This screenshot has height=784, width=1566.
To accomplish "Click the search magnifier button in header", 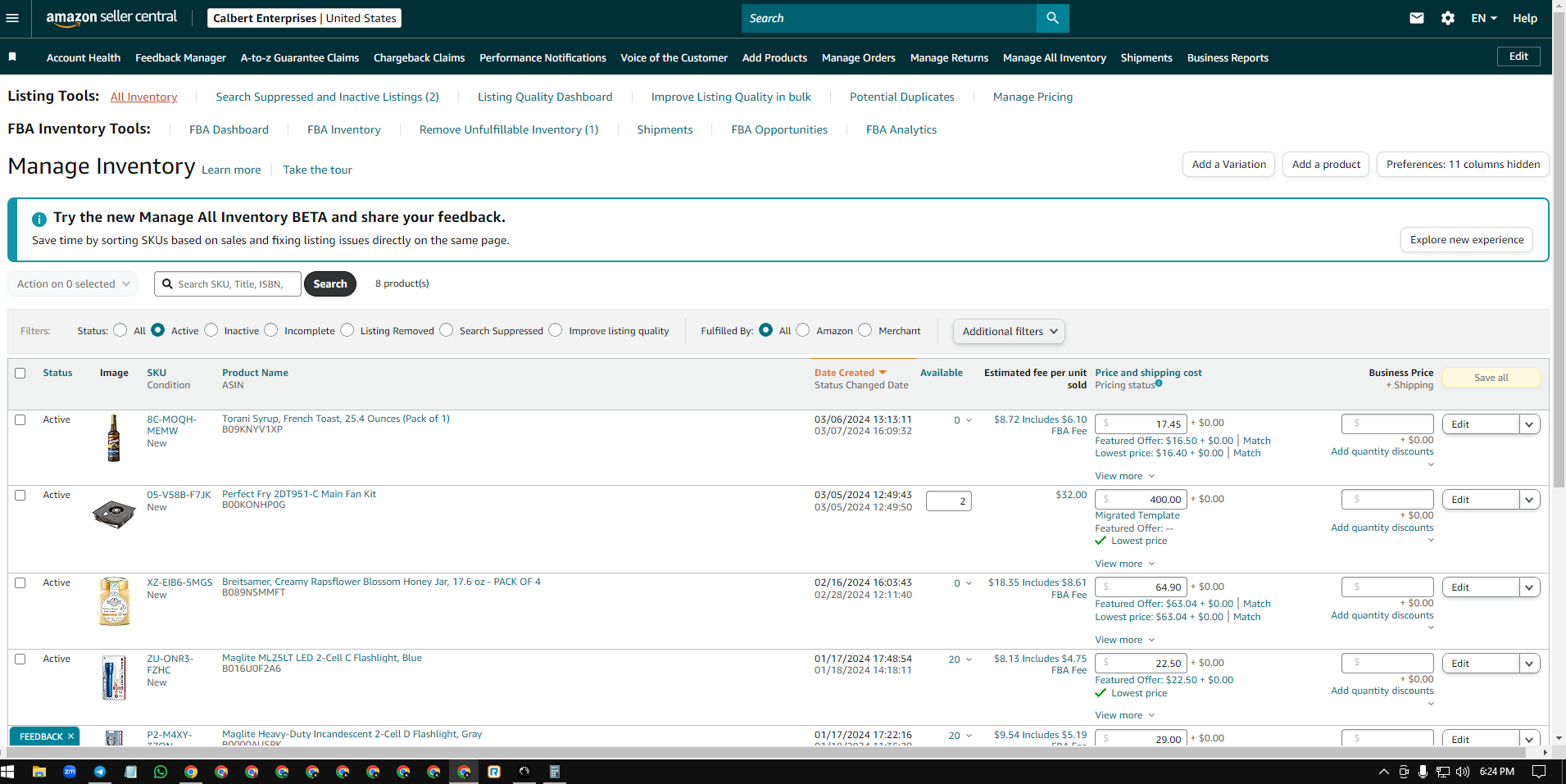I will tap(1052, 18).
